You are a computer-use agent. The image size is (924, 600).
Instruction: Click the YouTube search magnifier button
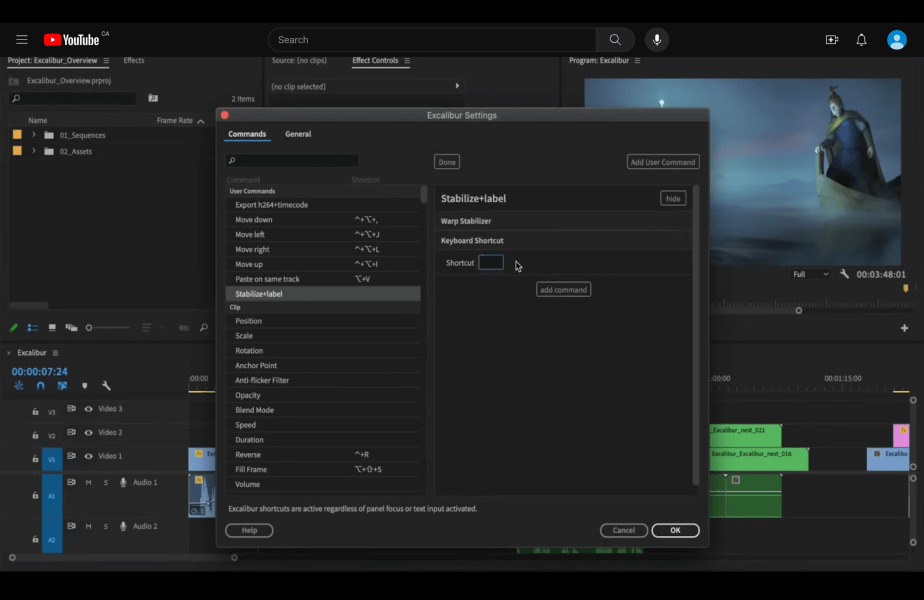point(615,39)
